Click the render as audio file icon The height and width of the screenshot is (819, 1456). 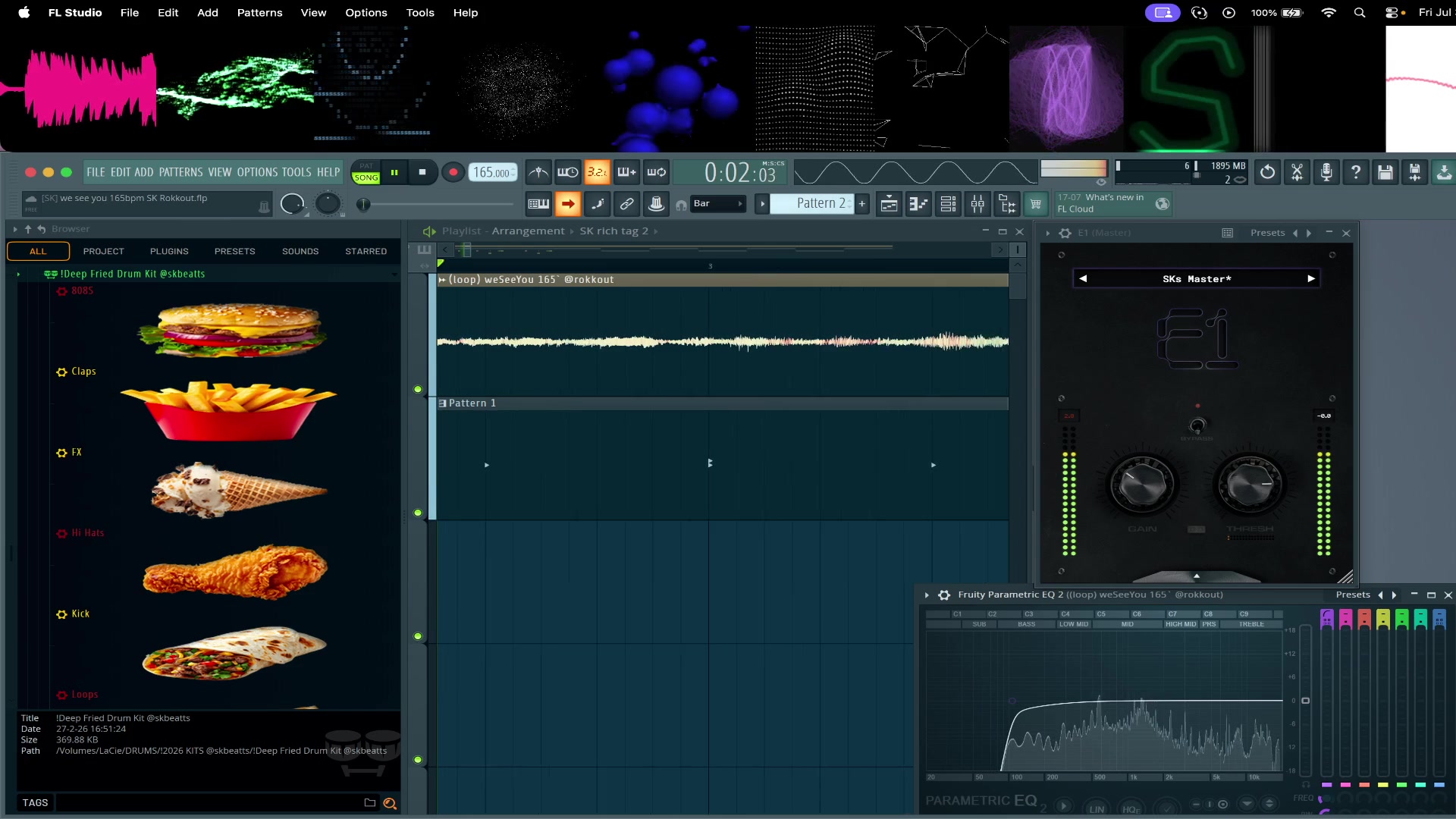point(1415,172)
